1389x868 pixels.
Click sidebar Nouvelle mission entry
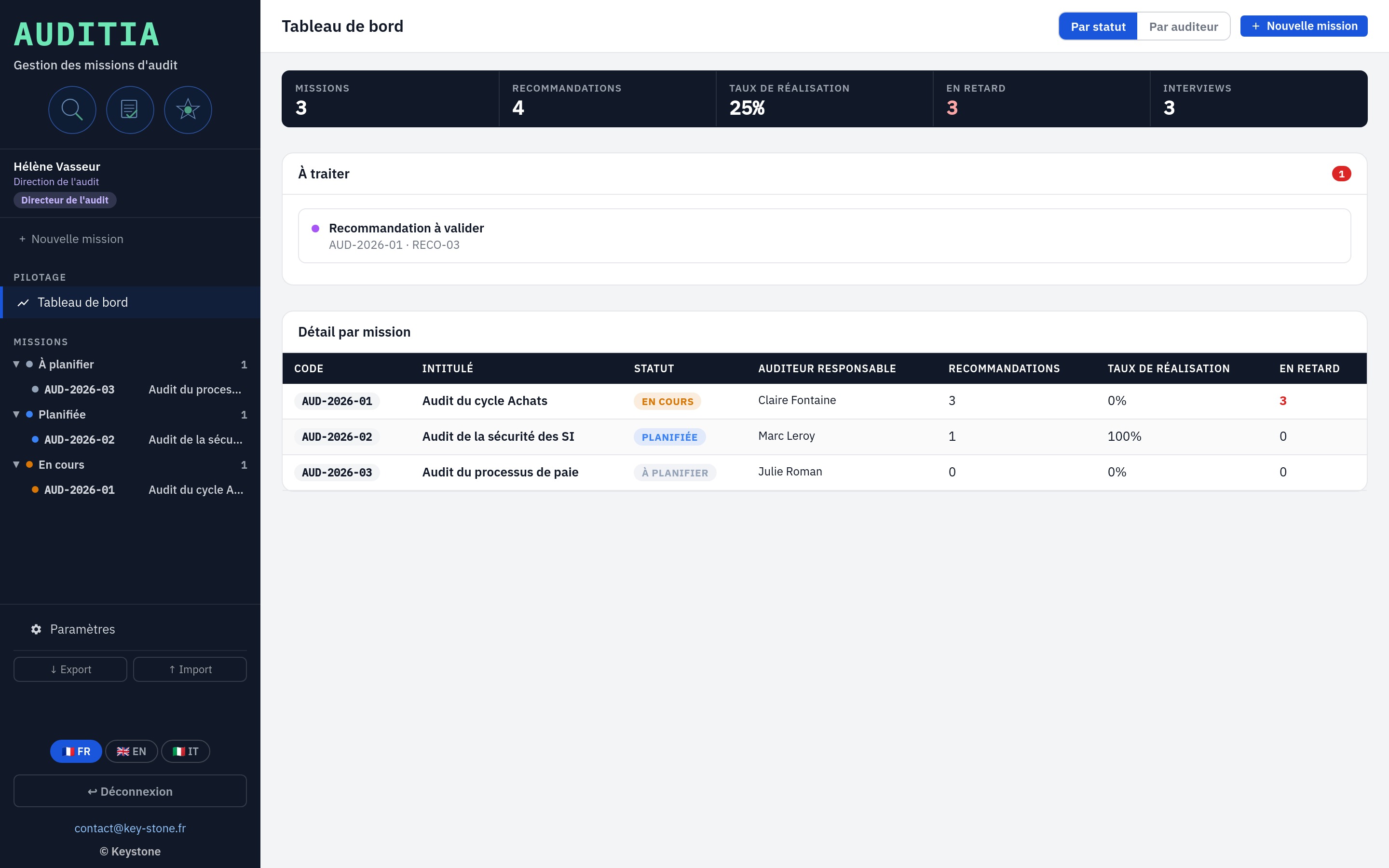point(130,239)
